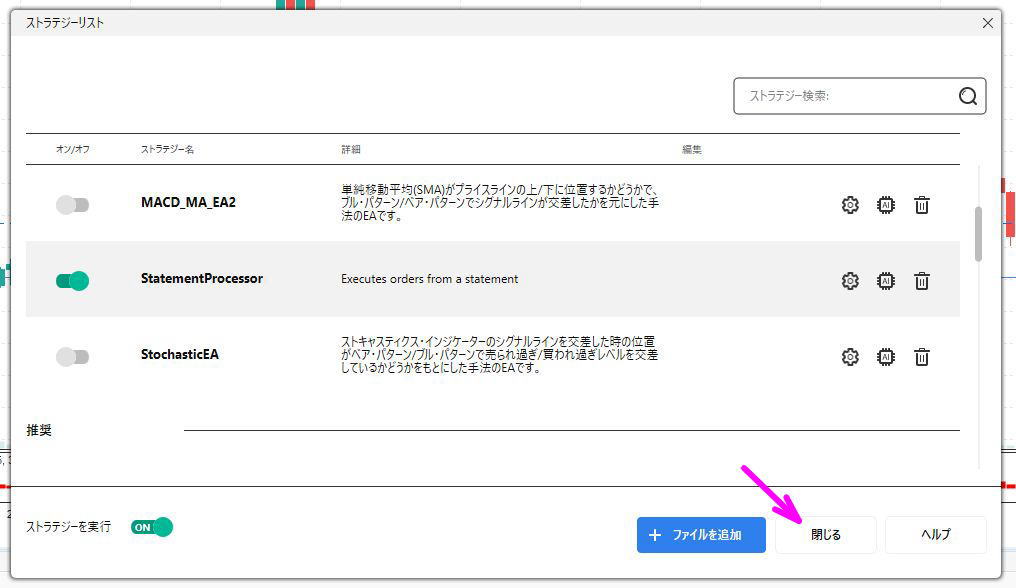Click the ファイルを追加 button

point(700,534)
